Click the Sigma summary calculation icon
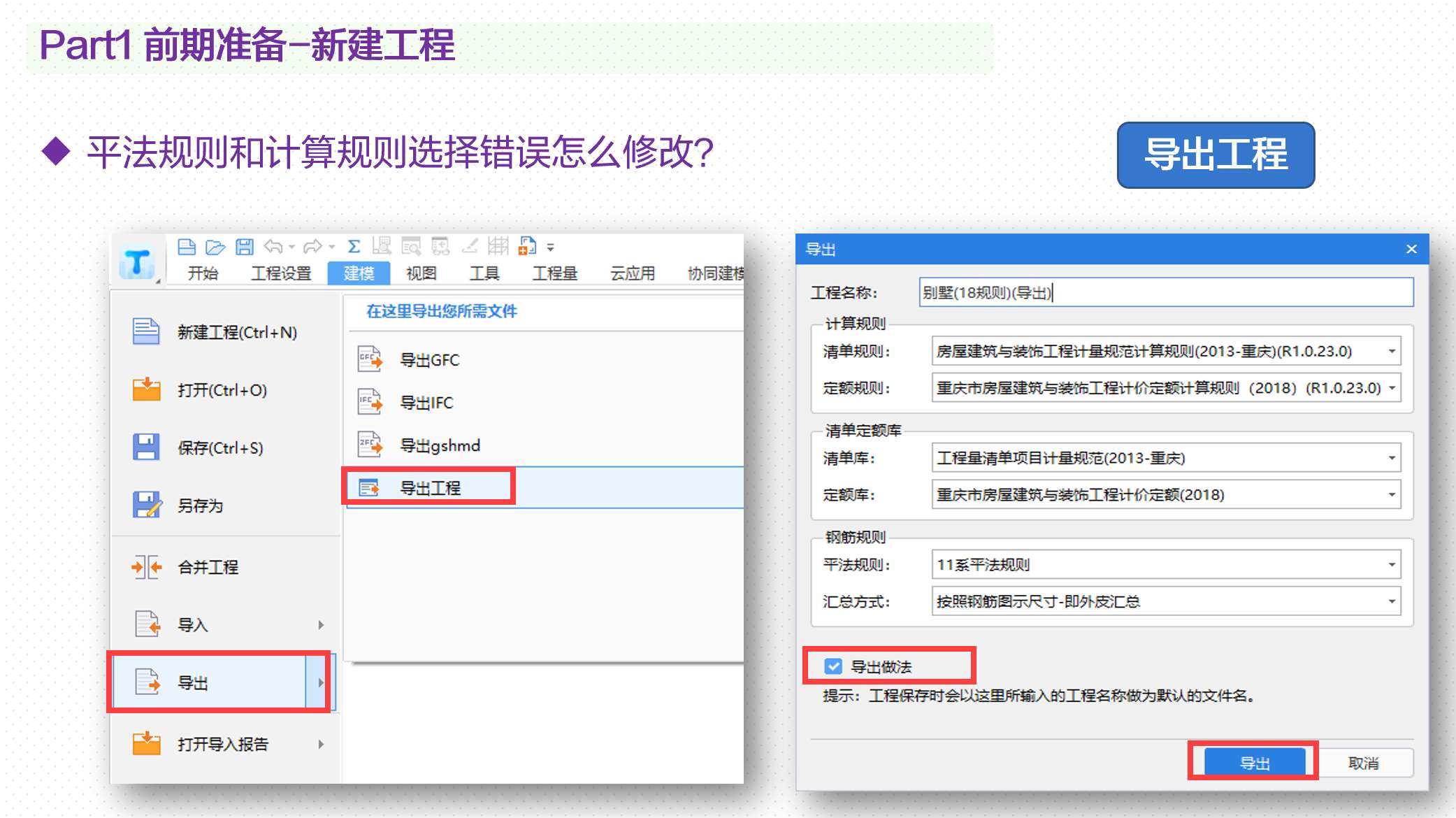The width and height of the screenshot is (1456, 818). [354, 247]
